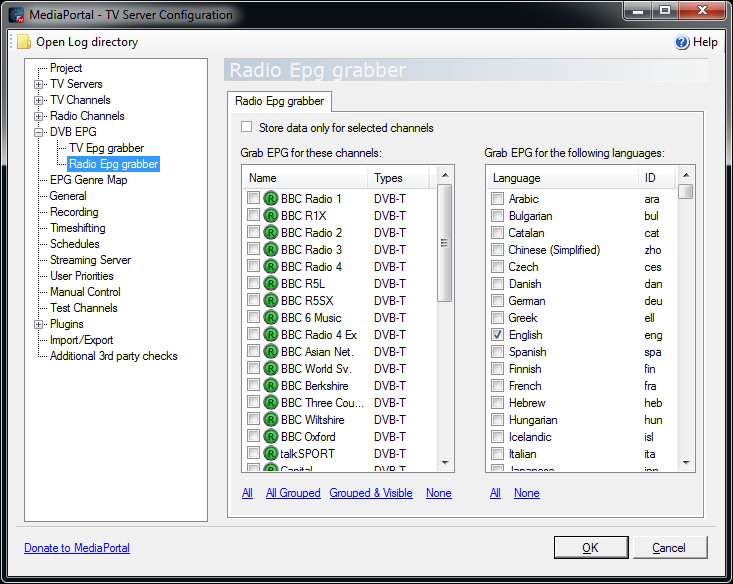Click the BBC Asian Net. channel icon
Screen dimensions: 733x584
(271, 352)
